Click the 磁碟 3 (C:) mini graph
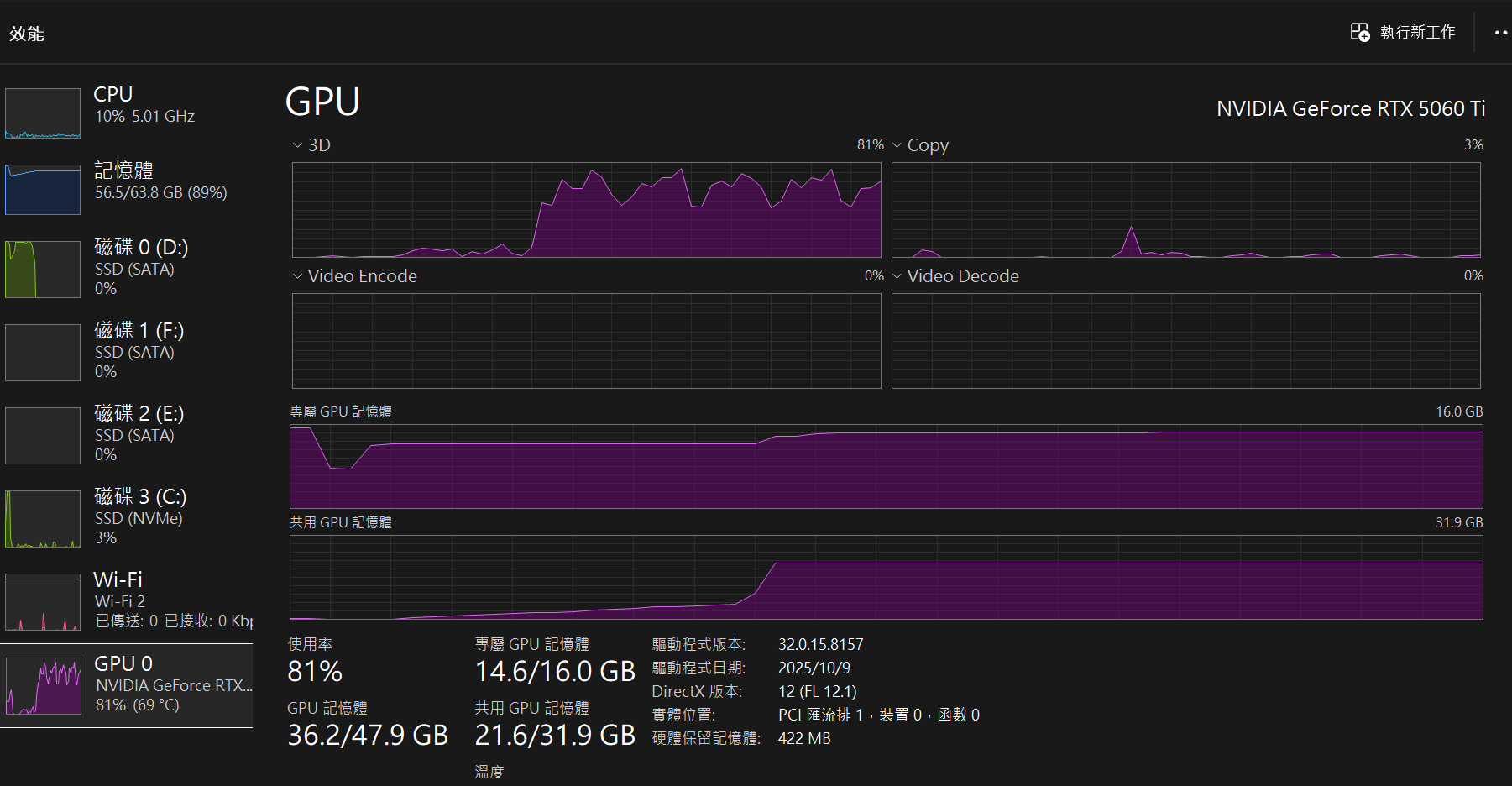 point(43,519)
